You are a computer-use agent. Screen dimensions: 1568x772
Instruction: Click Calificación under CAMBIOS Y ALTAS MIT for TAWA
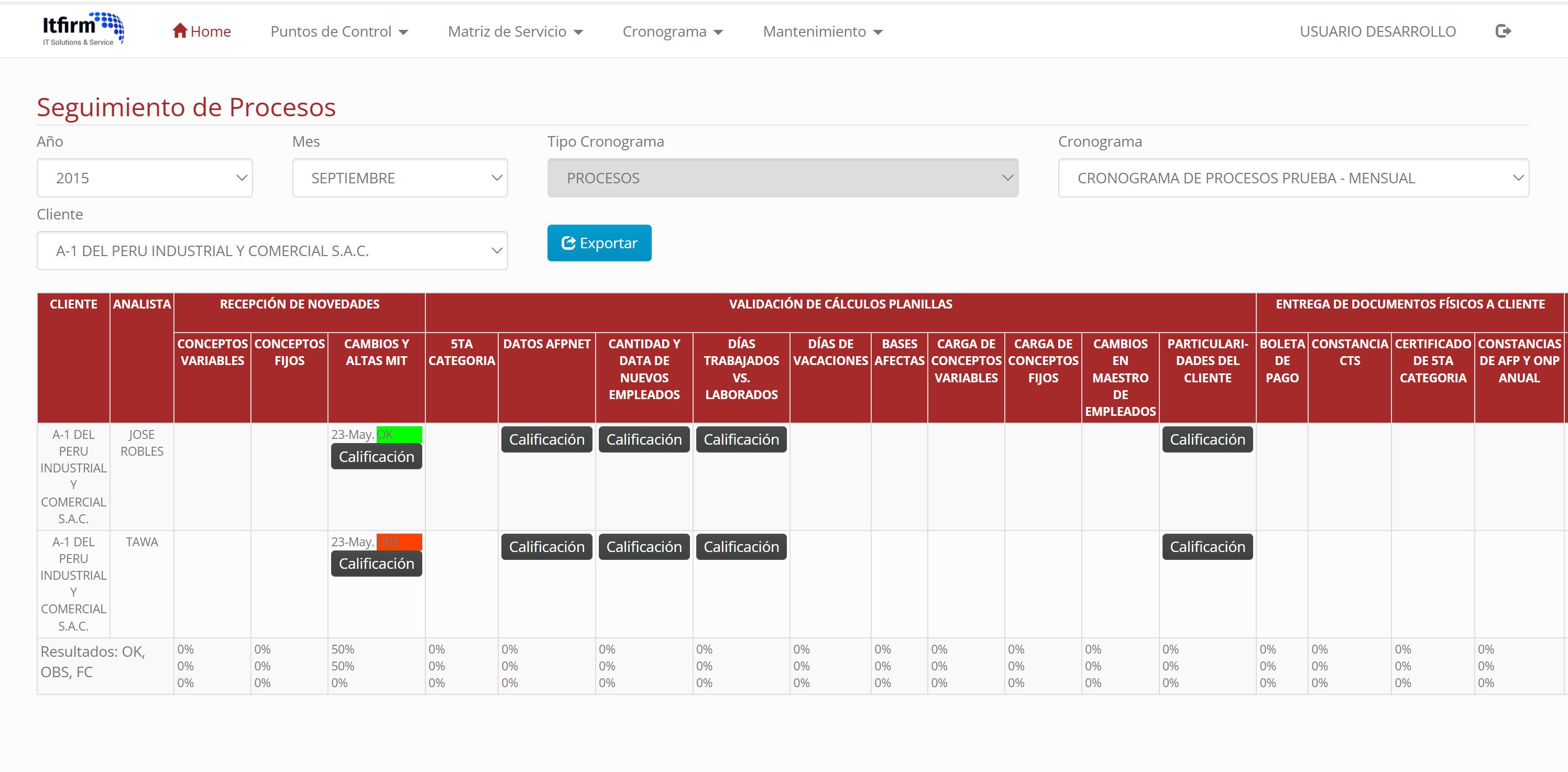click(x=376, y=564)
